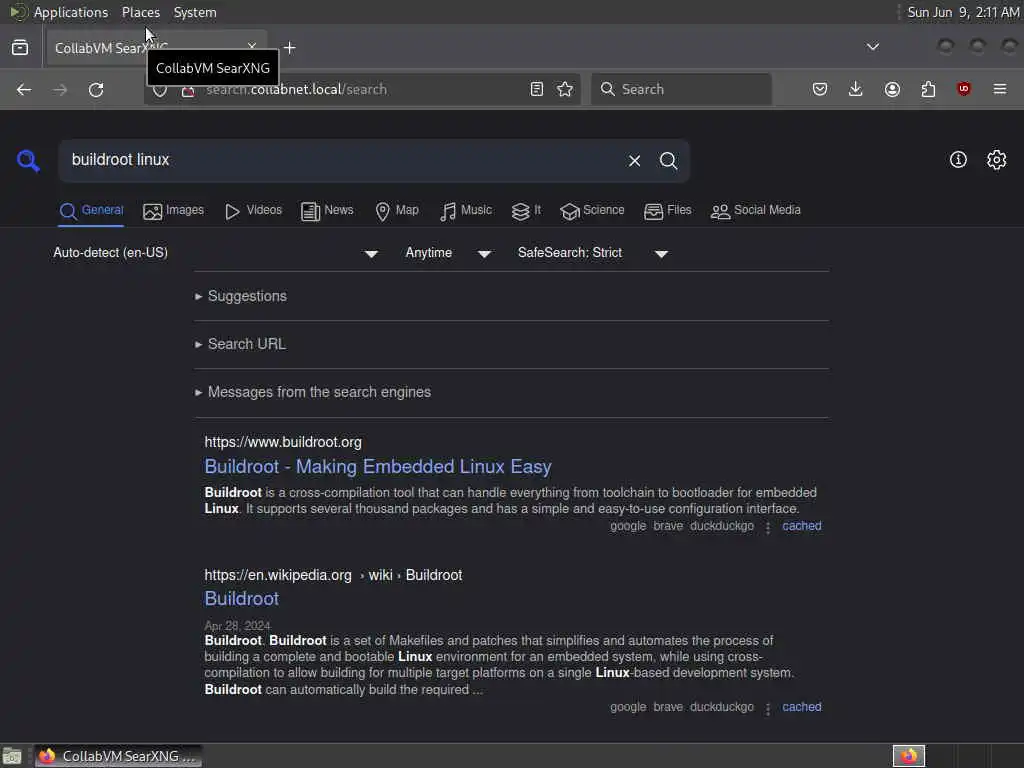Open more options dots for Wikipedia result
Image resolution: width=1024 pixels, height=768 pixels.
pos(768,708)
